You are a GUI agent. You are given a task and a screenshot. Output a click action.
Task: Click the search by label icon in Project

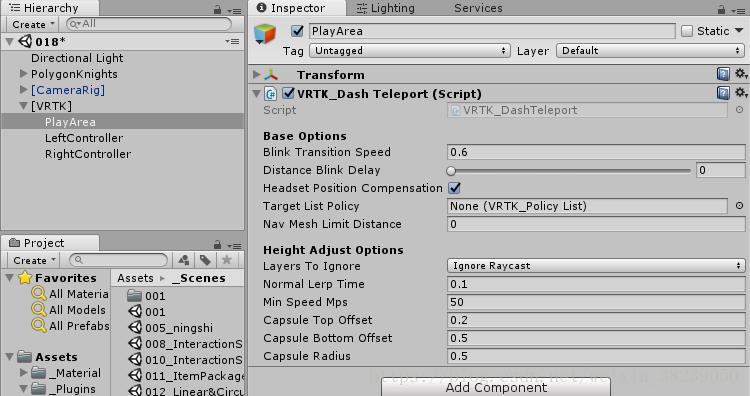[x=205, y=260]
